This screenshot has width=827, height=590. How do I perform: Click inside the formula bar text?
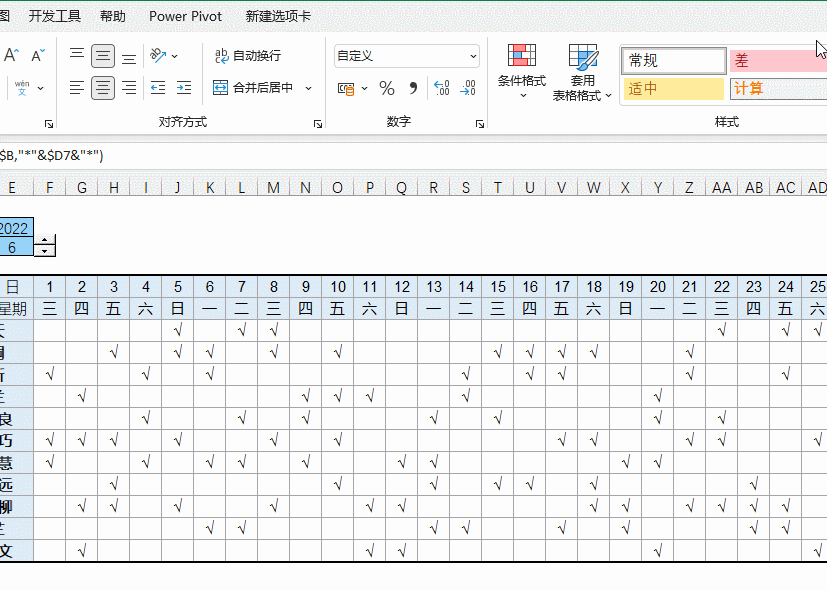tap(52, 156)
